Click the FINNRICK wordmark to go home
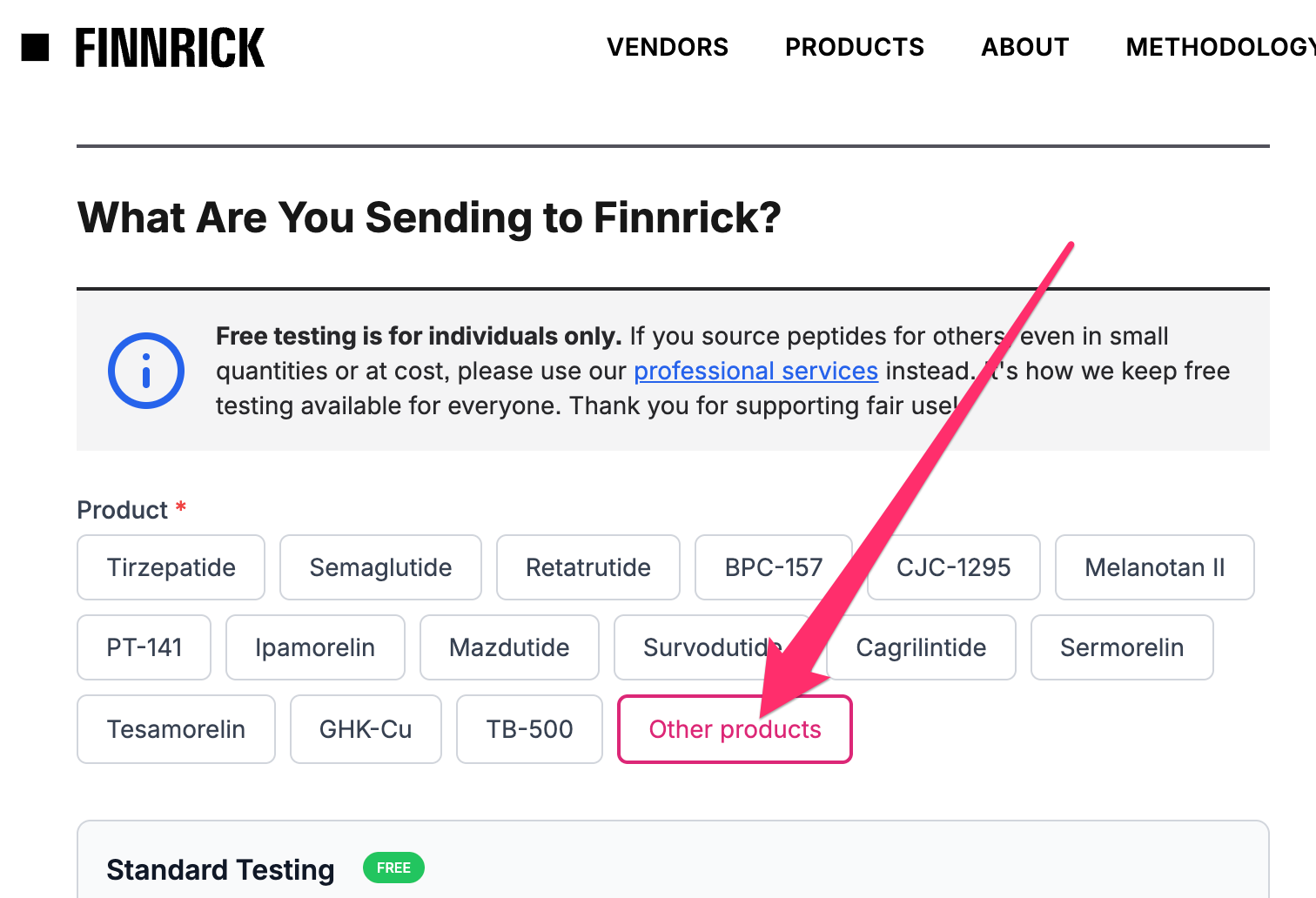Image resolution: width=1316 pixels, height=898 pixels. (170, 48)
